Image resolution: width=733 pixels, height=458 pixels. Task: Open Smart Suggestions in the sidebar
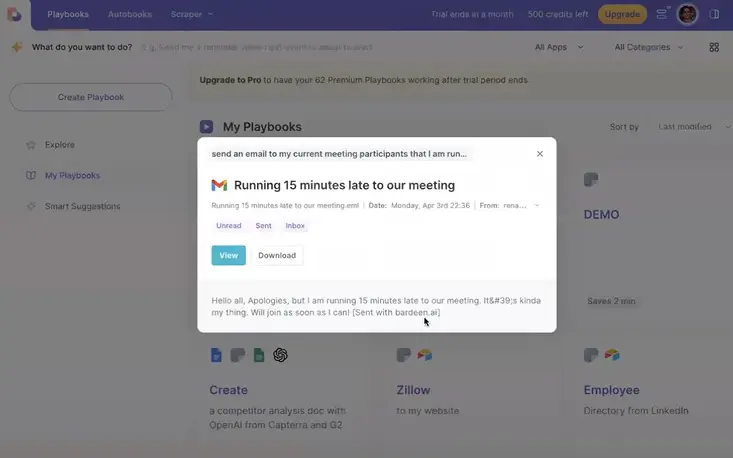[x=82, y=206]
